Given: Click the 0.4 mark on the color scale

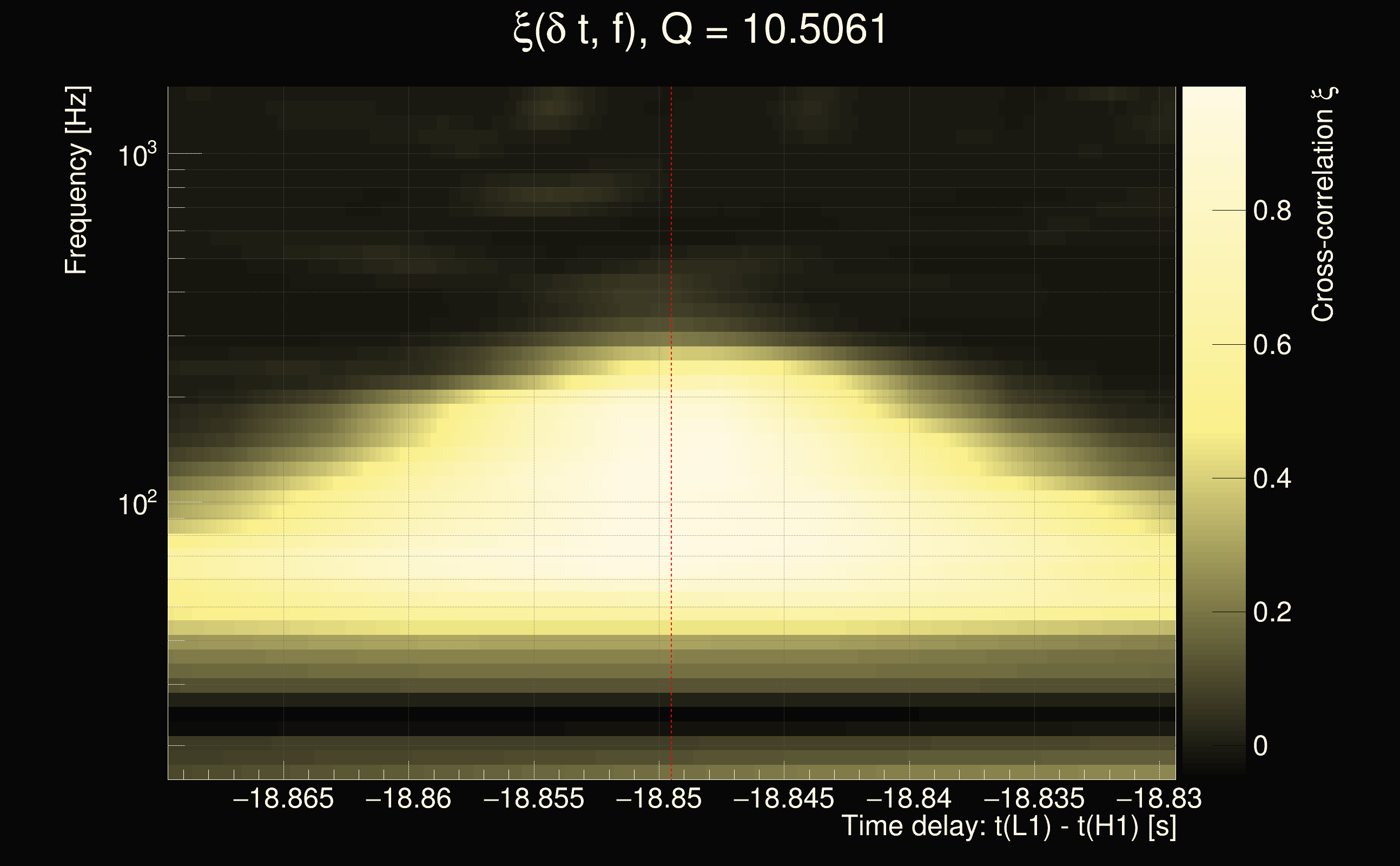Looking at the screenshot, I should (1272, 478).
